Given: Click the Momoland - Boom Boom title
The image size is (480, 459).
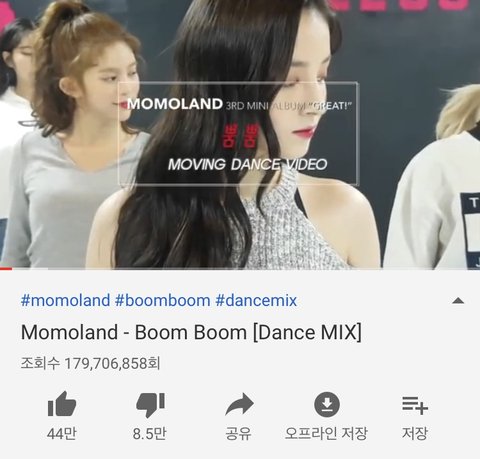Looking at the screenshot, I should (x=191, y=332).
